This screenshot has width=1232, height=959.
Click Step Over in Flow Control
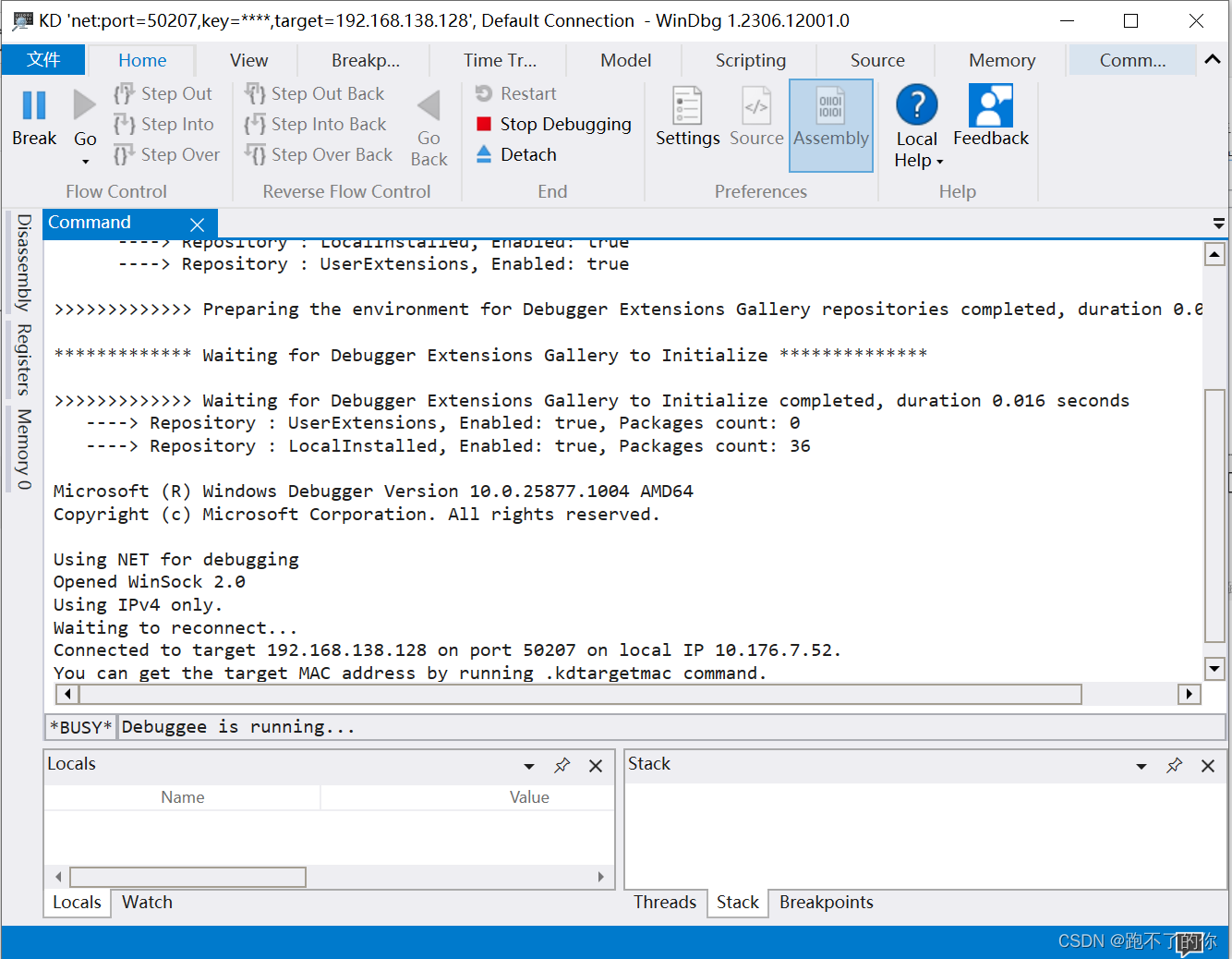coord(167,154)
